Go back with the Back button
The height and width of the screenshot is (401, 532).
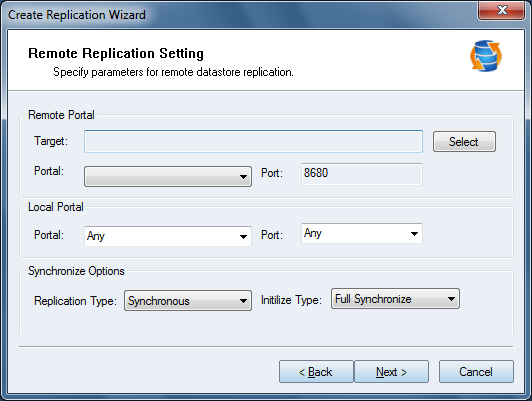coord(316,372)
